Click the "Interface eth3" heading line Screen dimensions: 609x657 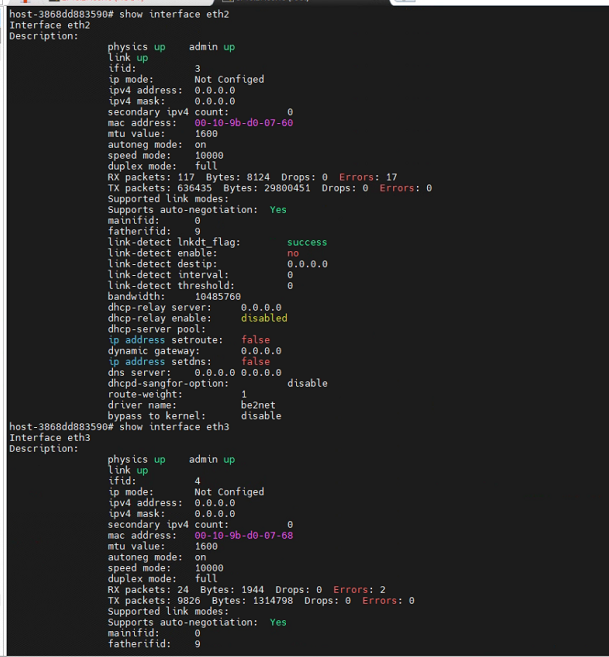click(x=50, y=437)
